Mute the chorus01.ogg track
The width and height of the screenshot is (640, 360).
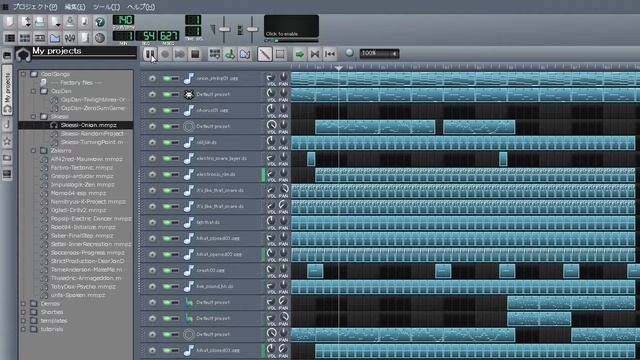(x=167, y=110)
